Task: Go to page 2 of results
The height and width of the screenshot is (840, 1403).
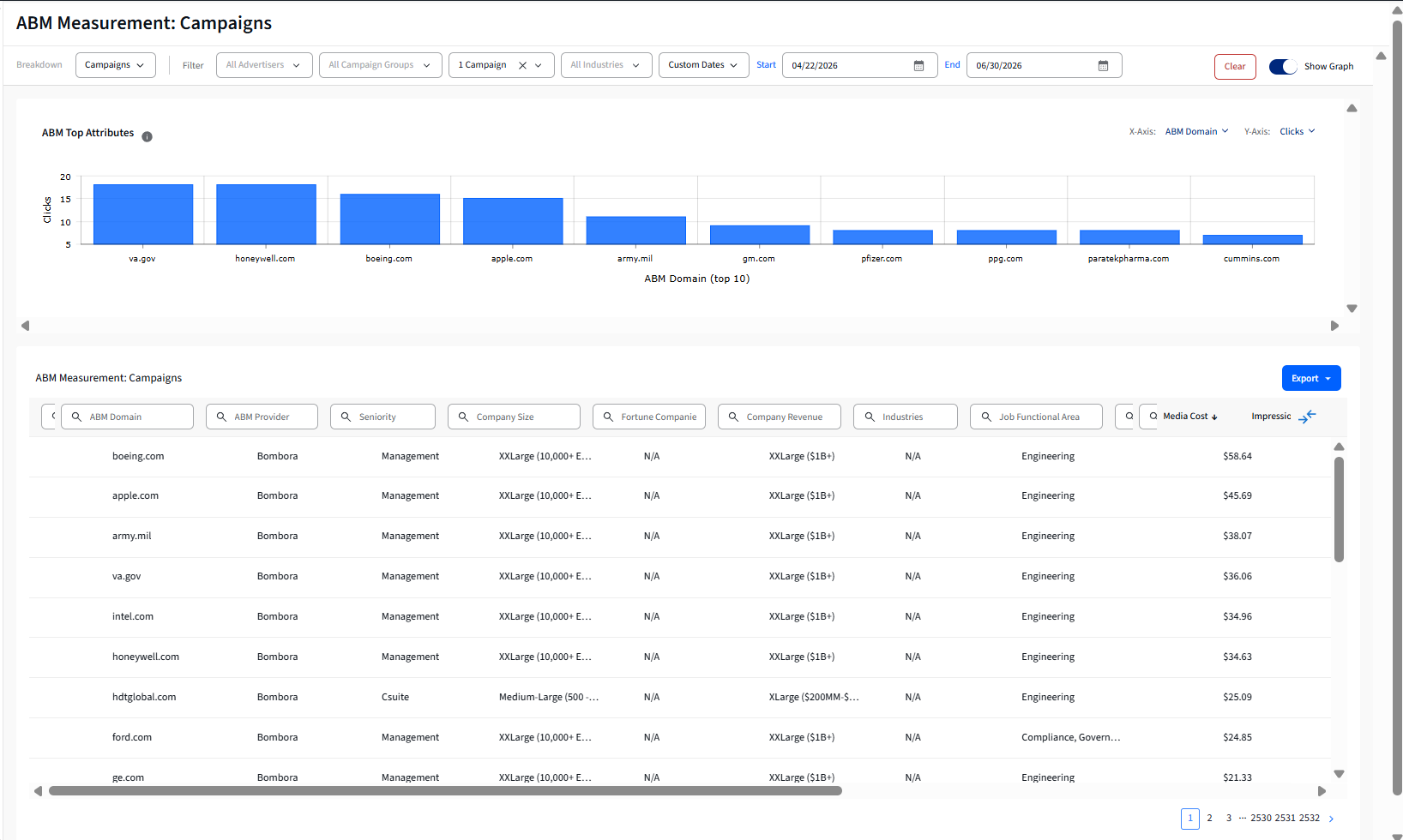Action: click(x=1209, y=819)
